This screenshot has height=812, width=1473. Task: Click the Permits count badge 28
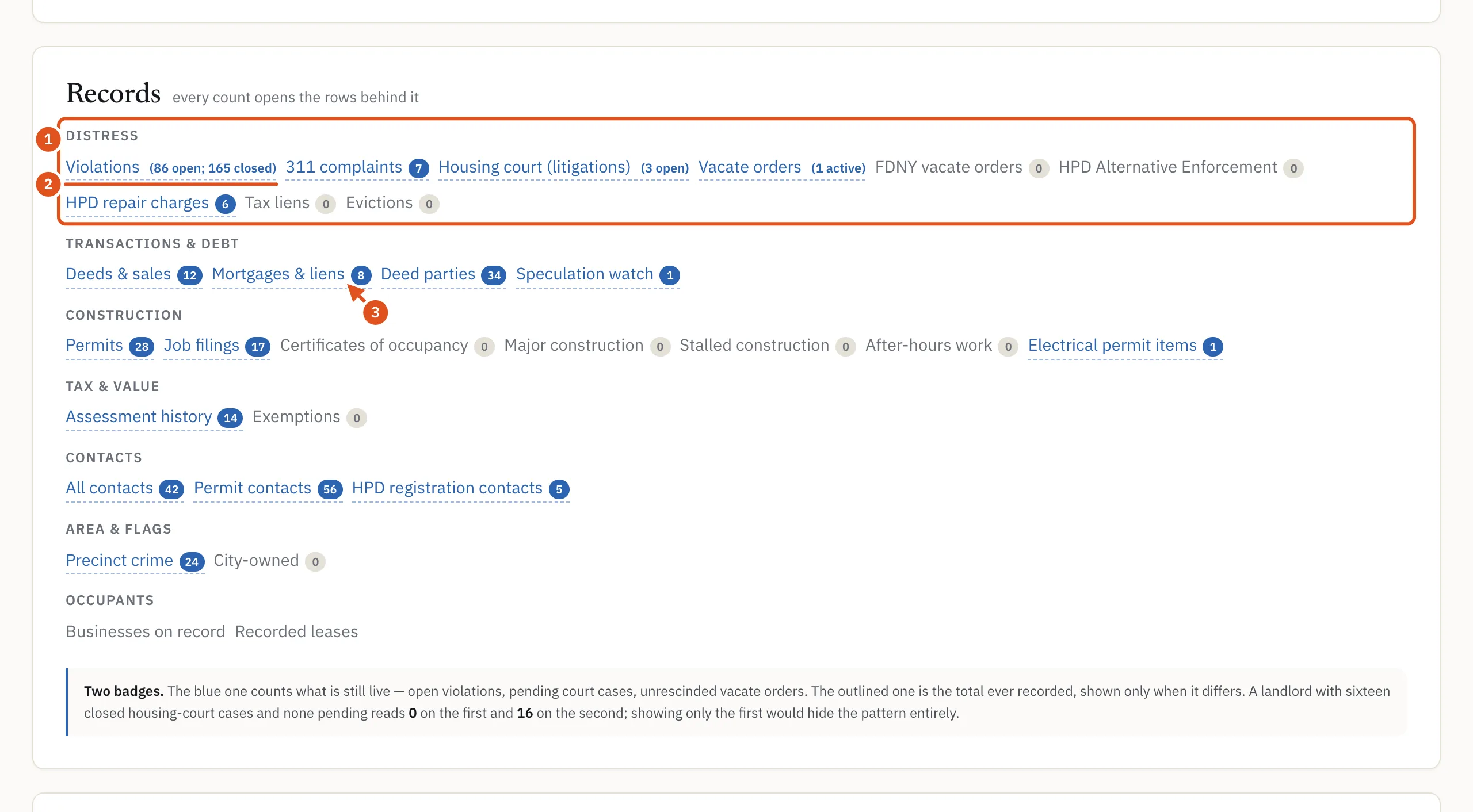(x=142, y=347)
